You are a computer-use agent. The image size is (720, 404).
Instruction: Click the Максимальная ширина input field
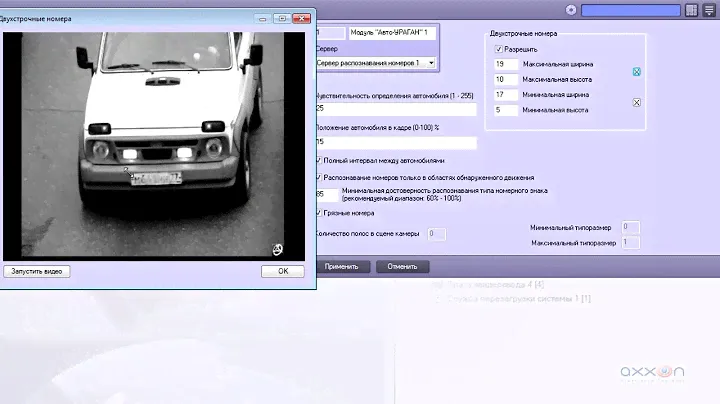coord(506,64)
